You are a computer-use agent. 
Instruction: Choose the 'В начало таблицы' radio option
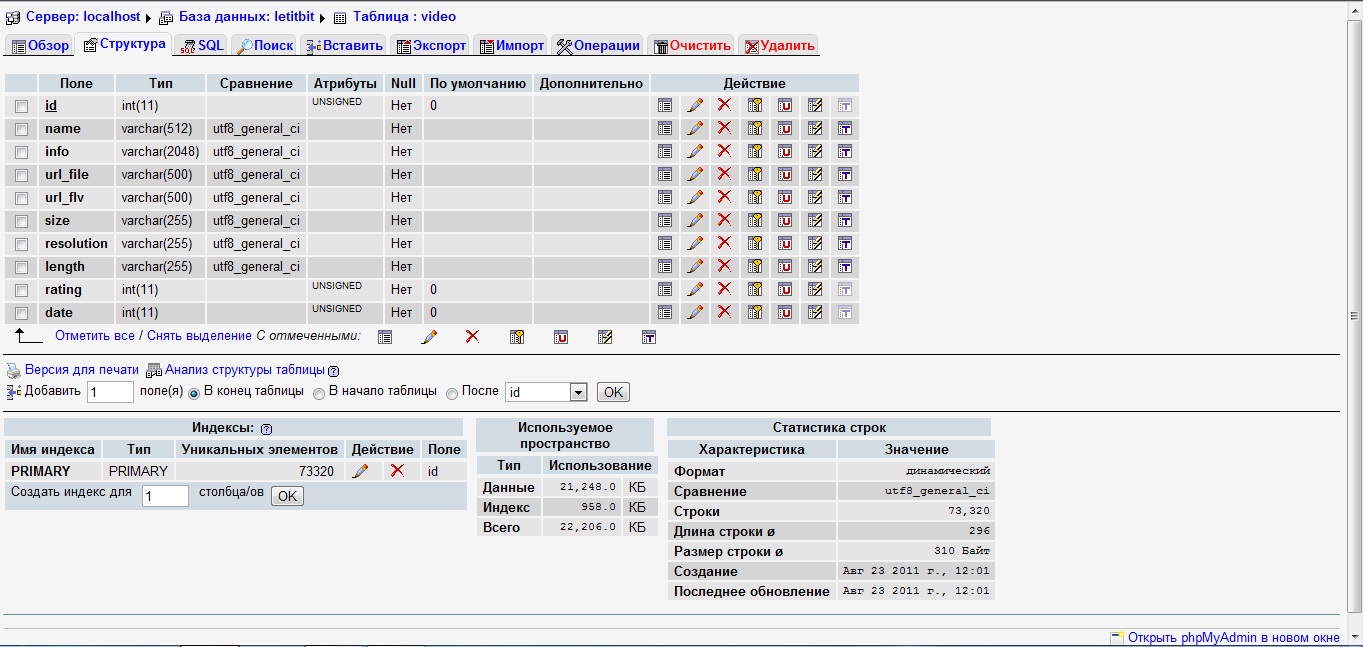pos(319,393)
